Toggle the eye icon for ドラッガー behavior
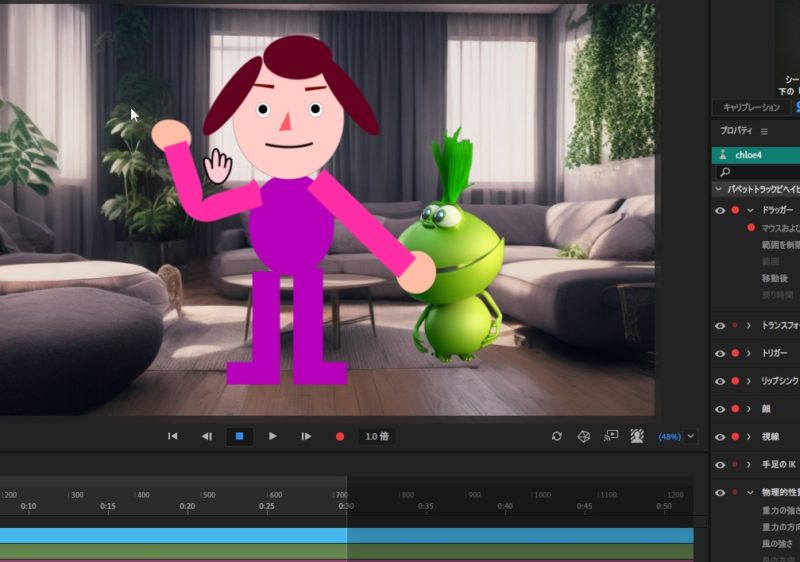 coord(719,210)
